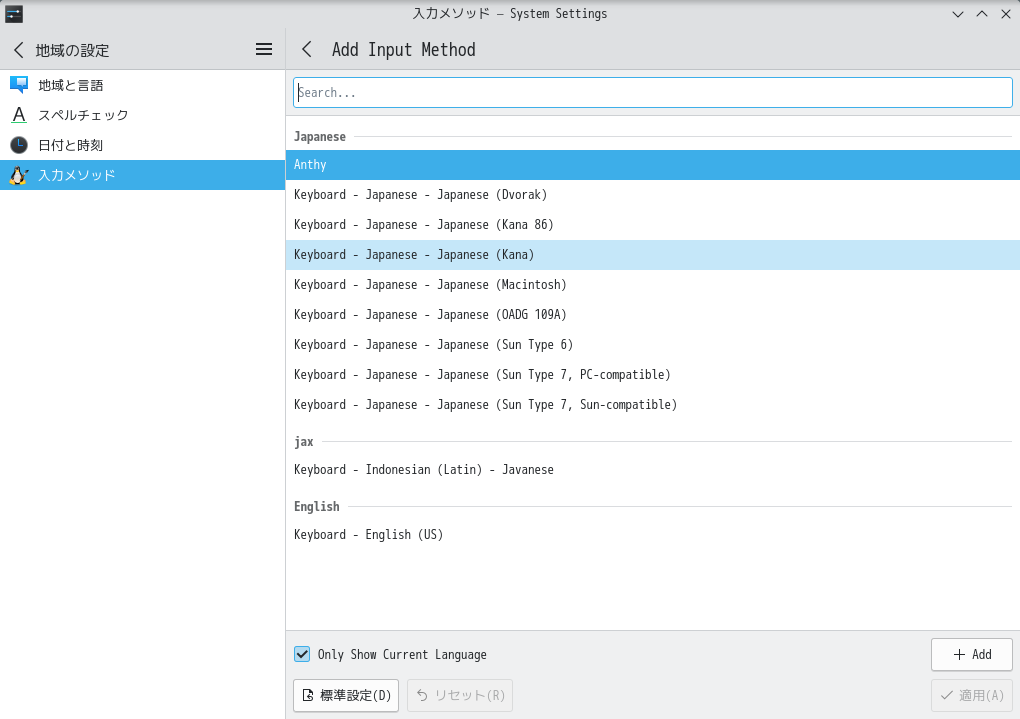Viewport: 1020px width, 719px height.
Task: Select the Japanese (Kana) keyboard
Action: [652, 255]
